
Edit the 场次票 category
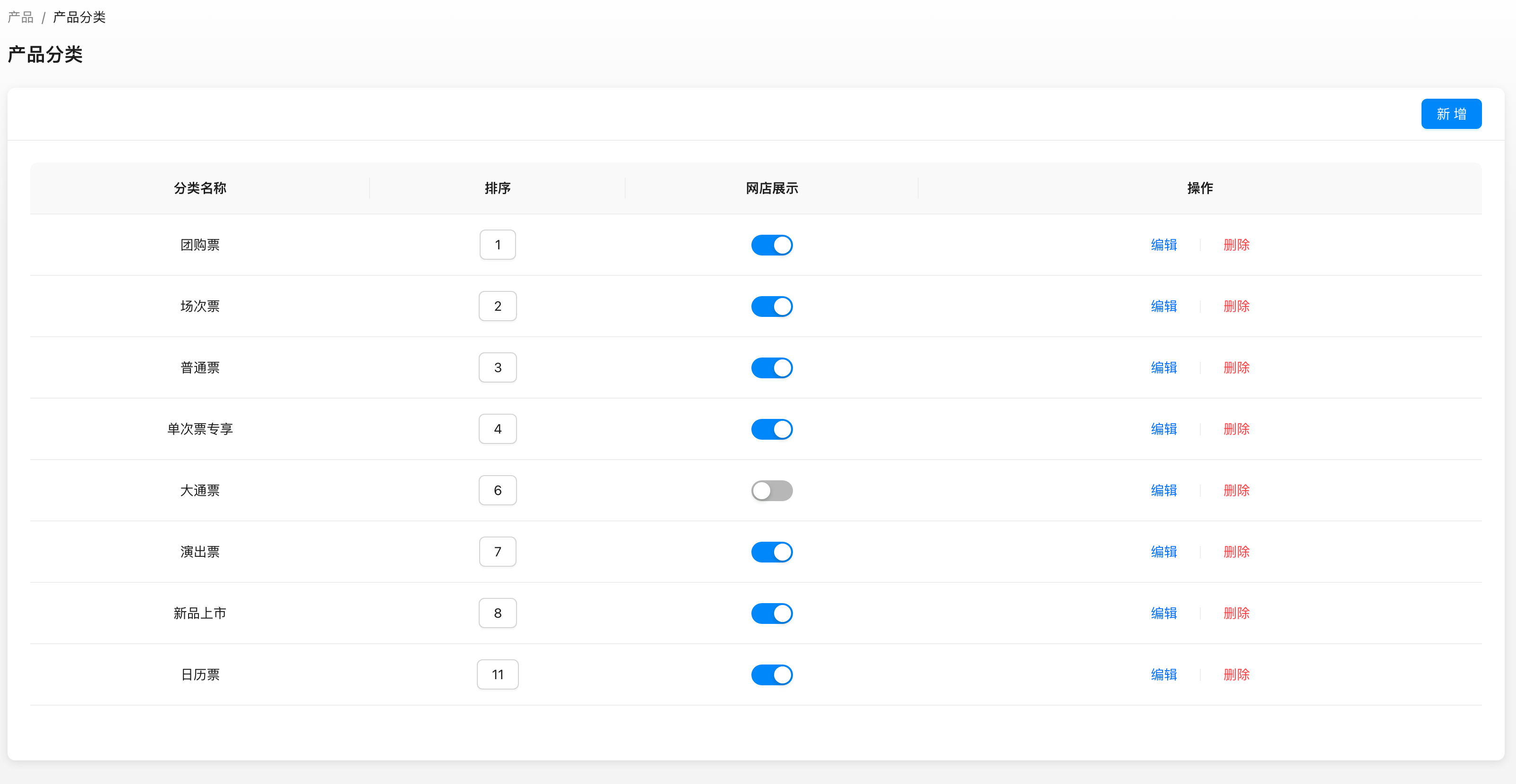click(x=1163, y=306)
